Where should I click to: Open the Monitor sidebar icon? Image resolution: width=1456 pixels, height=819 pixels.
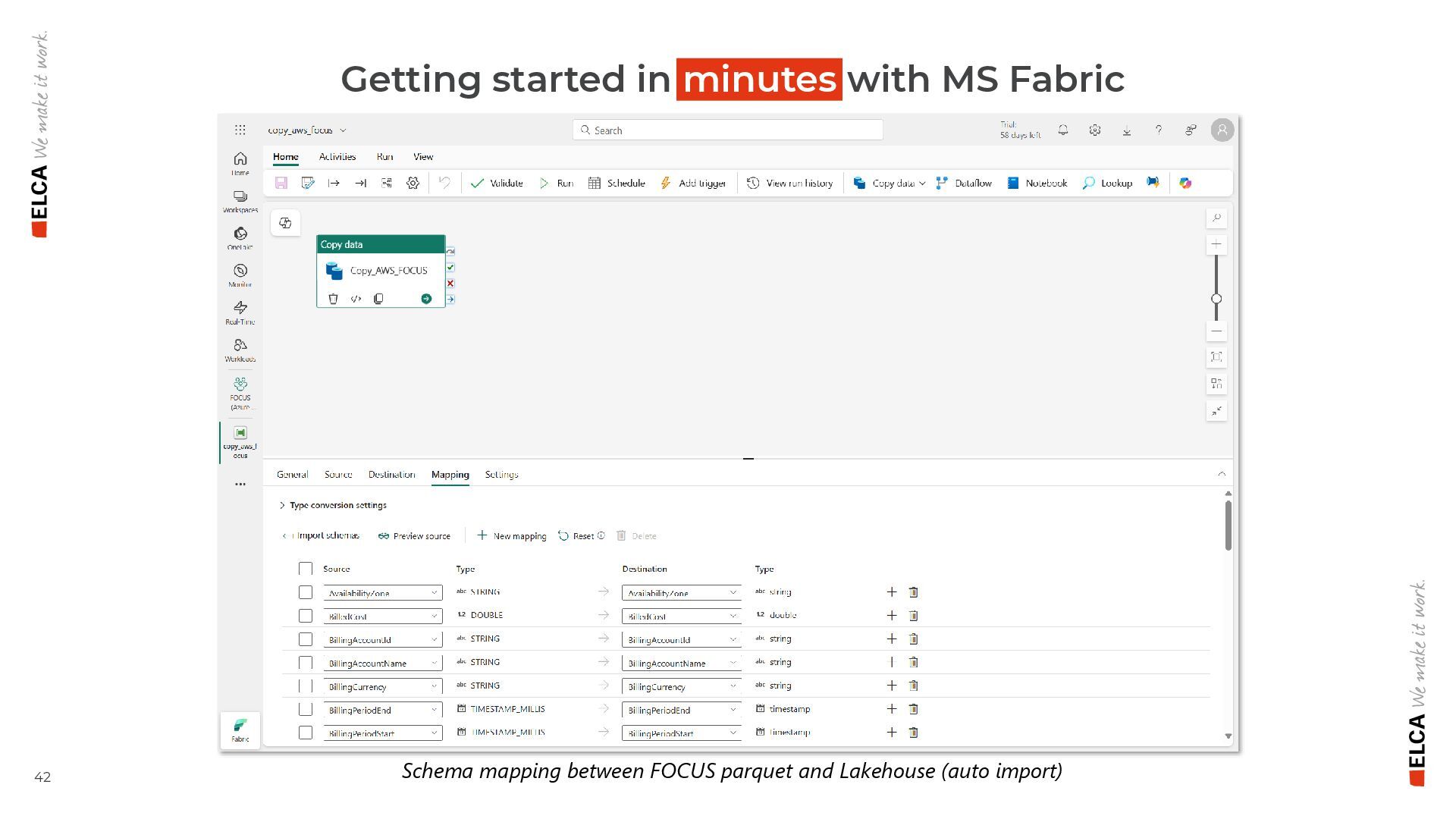pos(240,271)
